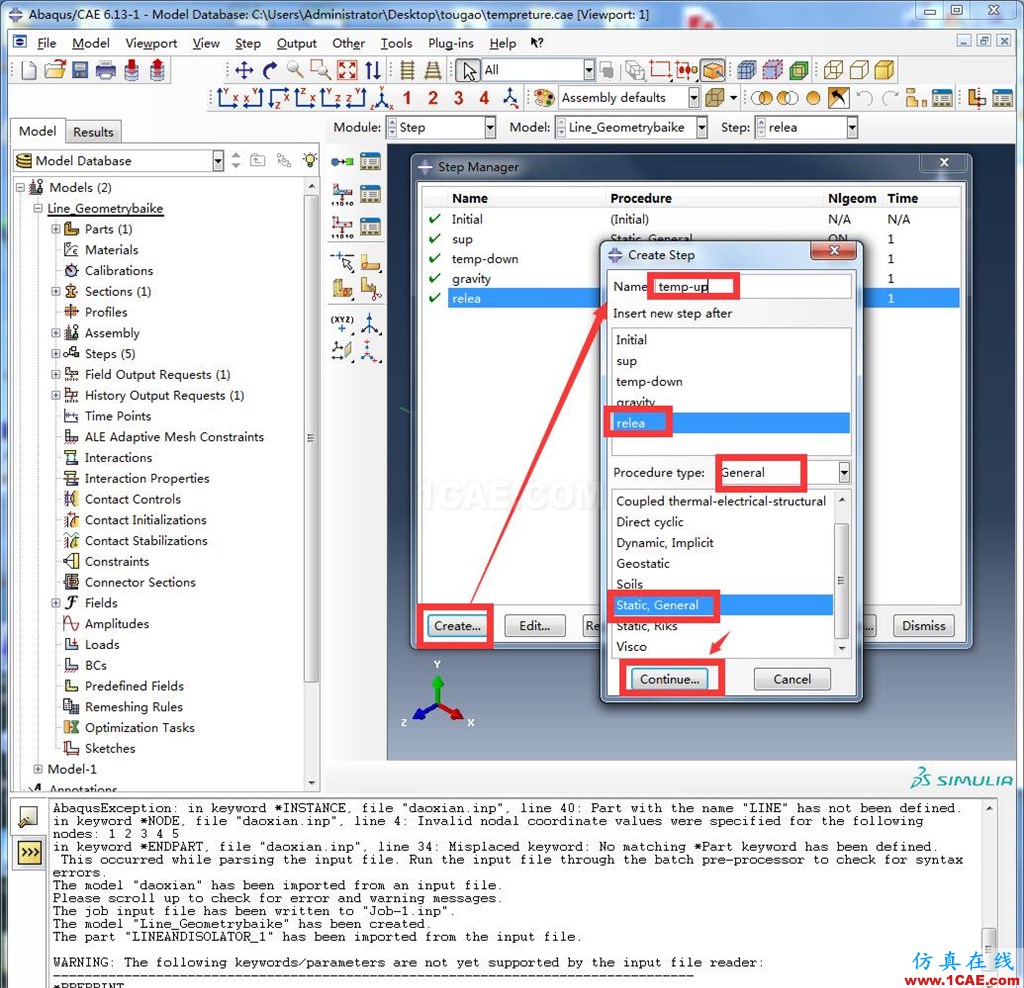Open the Step Manager toolbox icon
Viewport: 1024px width, 988px height.
370,161
